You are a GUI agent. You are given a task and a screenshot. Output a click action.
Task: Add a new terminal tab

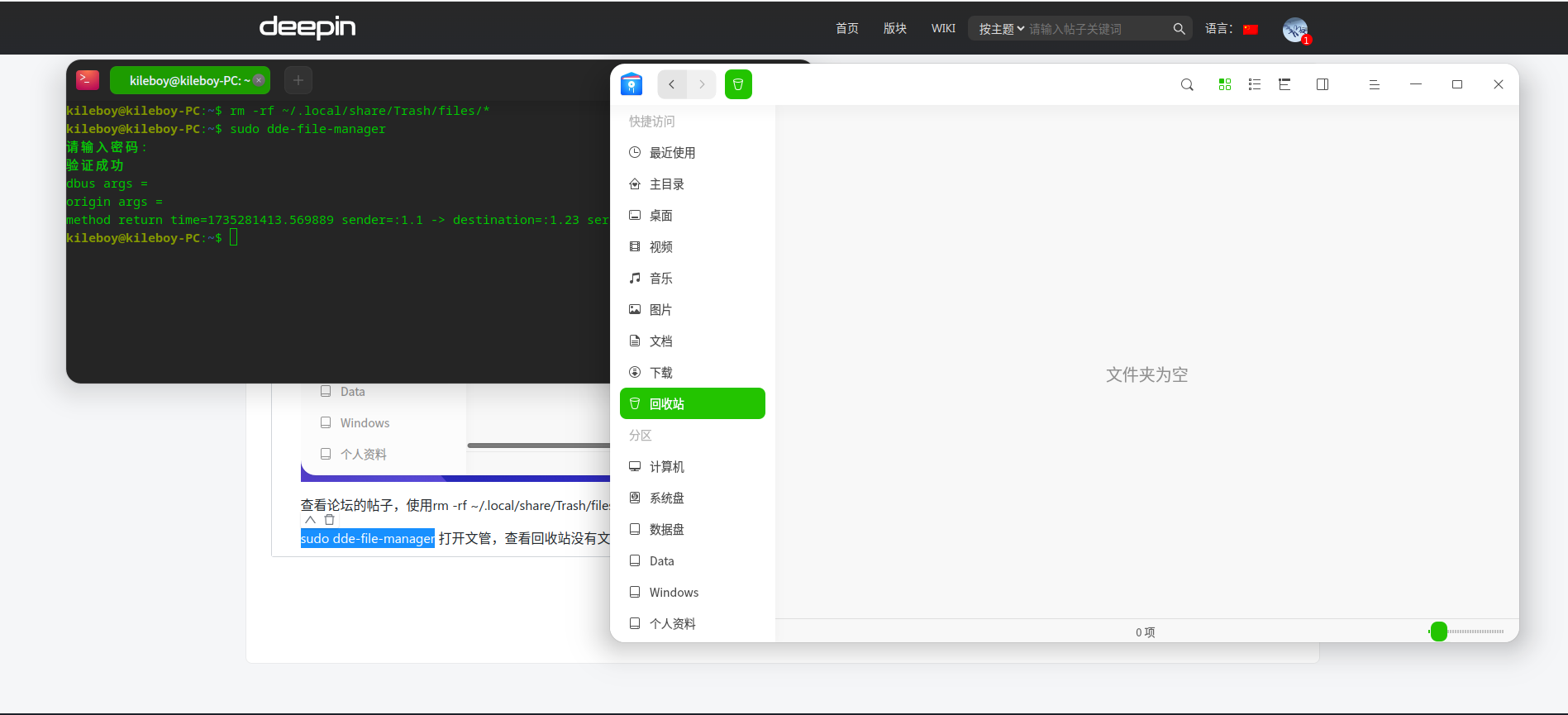tap(298, 80)
